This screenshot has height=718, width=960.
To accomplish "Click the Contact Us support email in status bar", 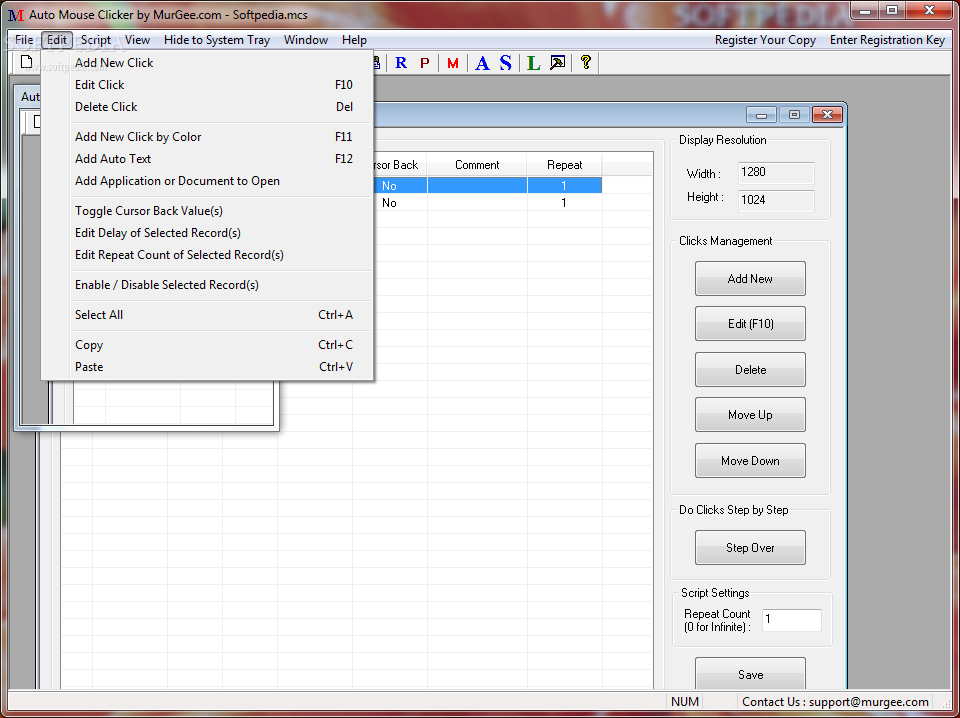I will [x=835, y=702].
